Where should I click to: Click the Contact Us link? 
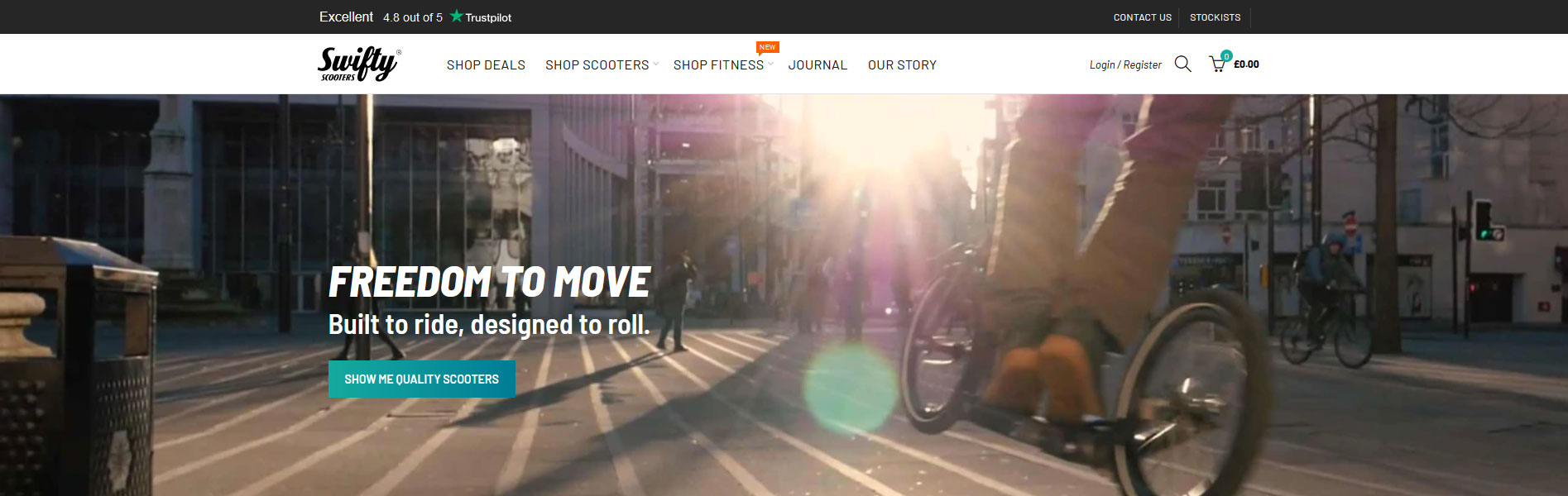point(1142,17)
